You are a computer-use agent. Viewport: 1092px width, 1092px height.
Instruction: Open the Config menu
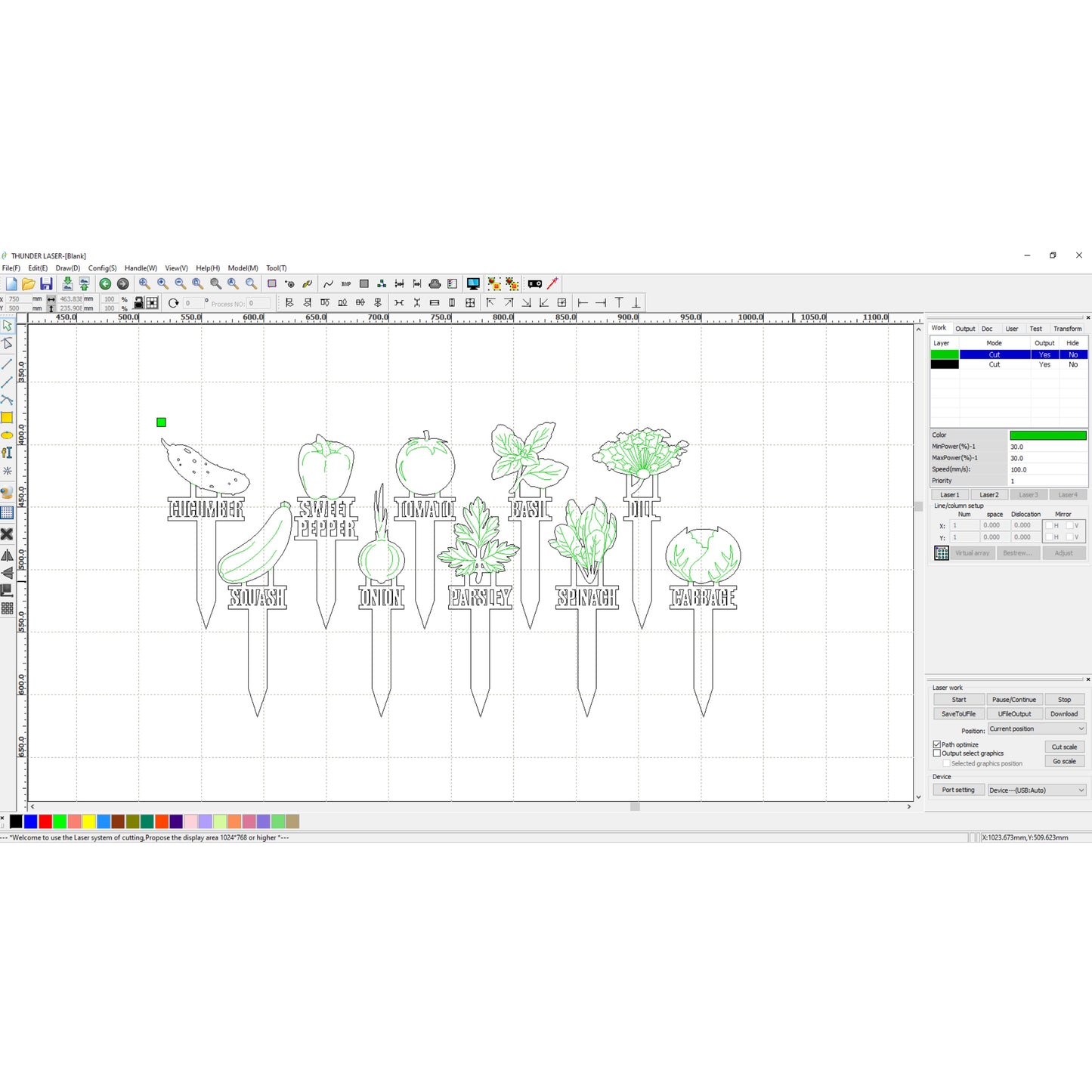coord(104,268)
